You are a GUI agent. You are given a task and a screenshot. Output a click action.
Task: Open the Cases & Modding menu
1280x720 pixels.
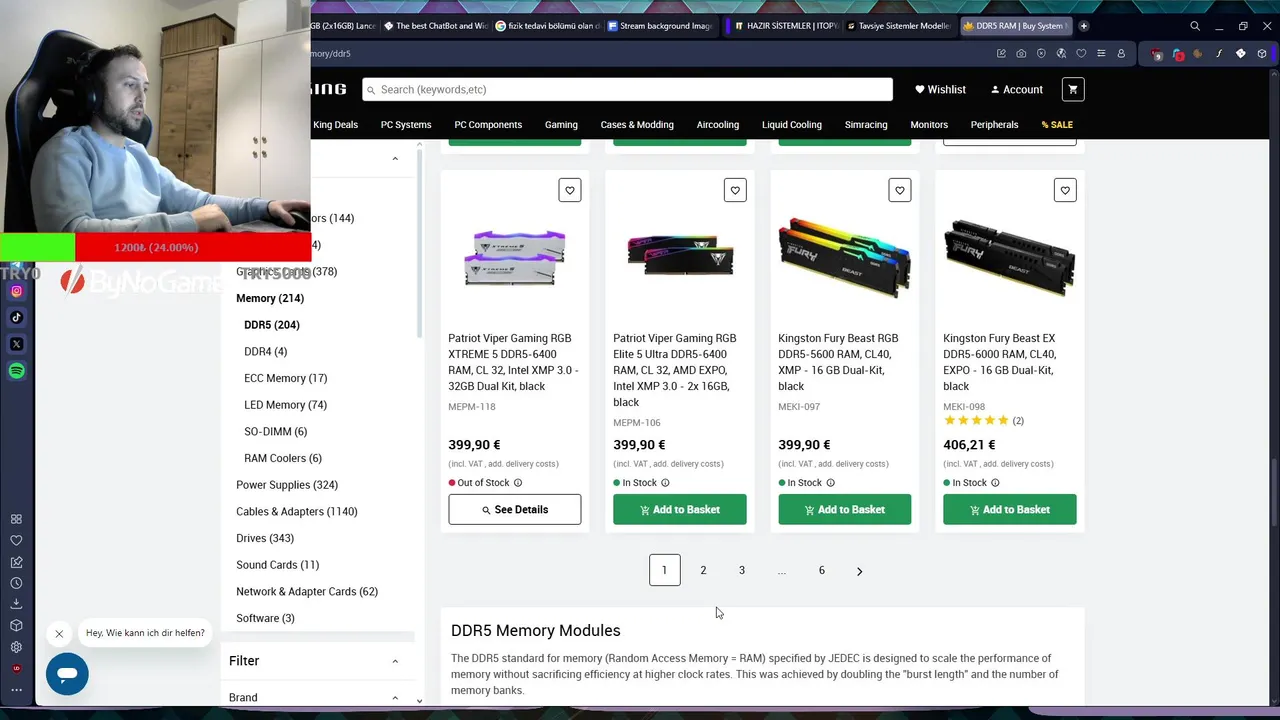637,125
